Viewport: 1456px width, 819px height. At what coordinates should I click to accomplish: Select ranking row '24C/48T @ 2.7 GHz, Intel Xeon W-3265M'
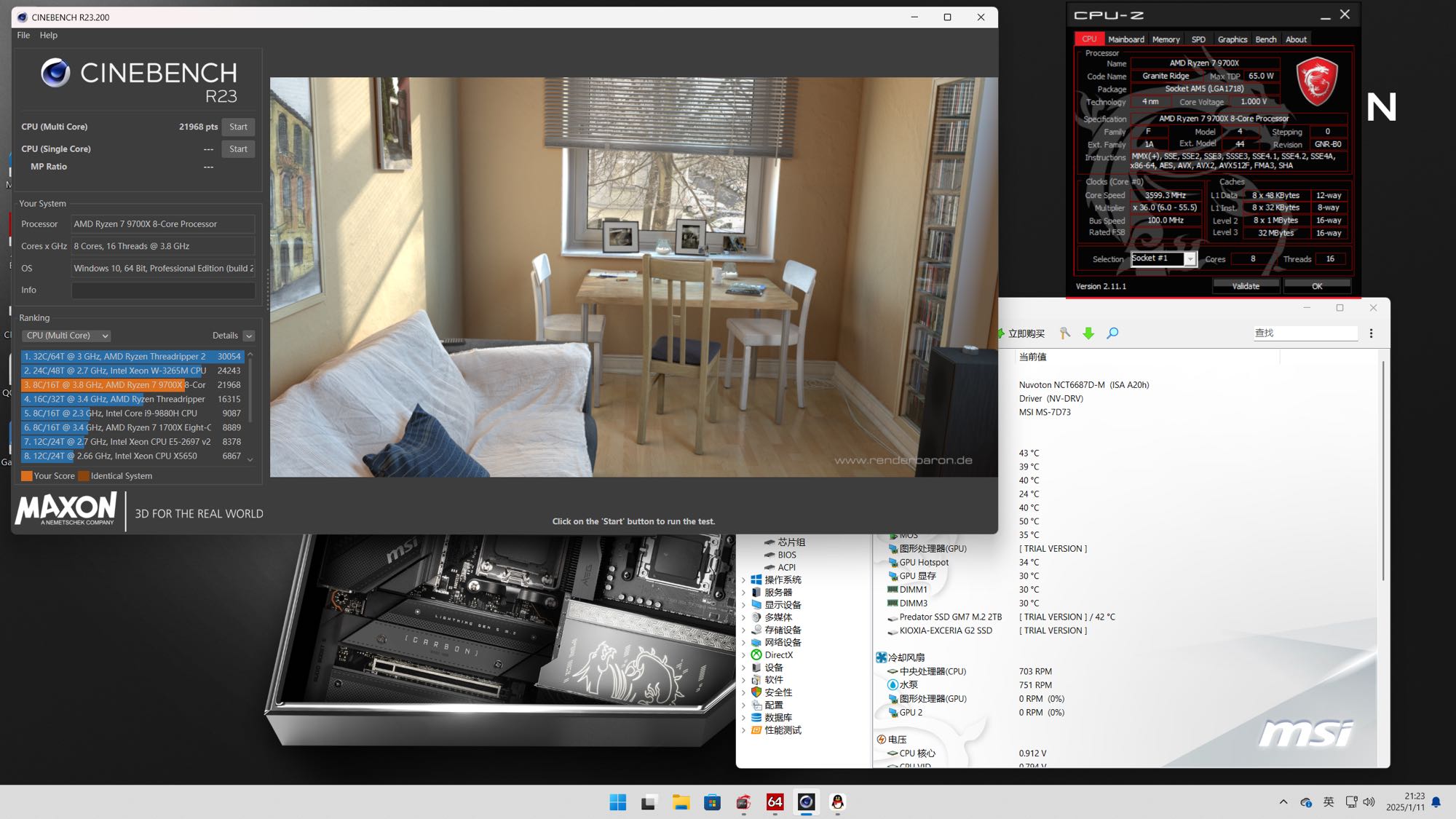(x=132, y=371)
